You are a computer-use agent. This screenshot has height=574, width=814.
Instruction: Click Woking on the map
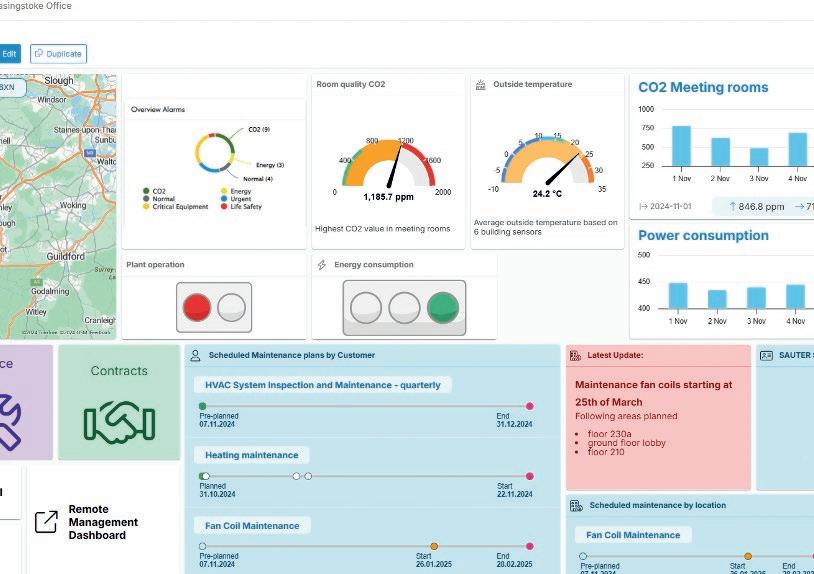73,206
